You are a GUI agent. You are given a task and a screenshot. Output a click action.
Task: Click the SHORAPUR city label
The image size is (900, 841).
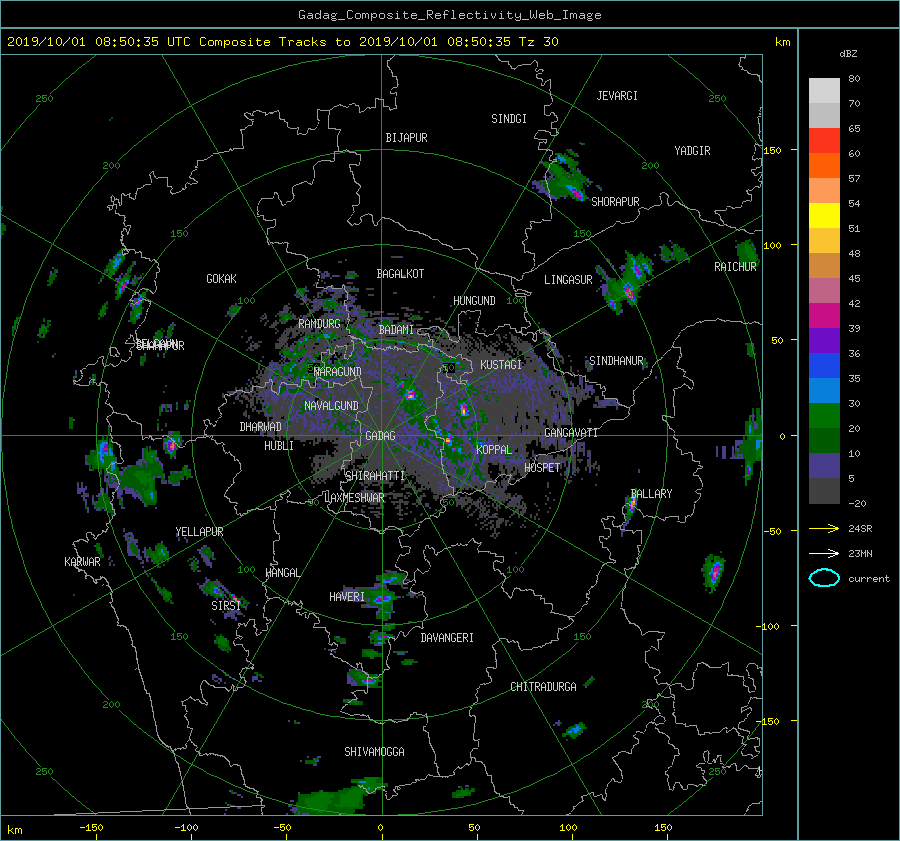click(x=615, y=202)
